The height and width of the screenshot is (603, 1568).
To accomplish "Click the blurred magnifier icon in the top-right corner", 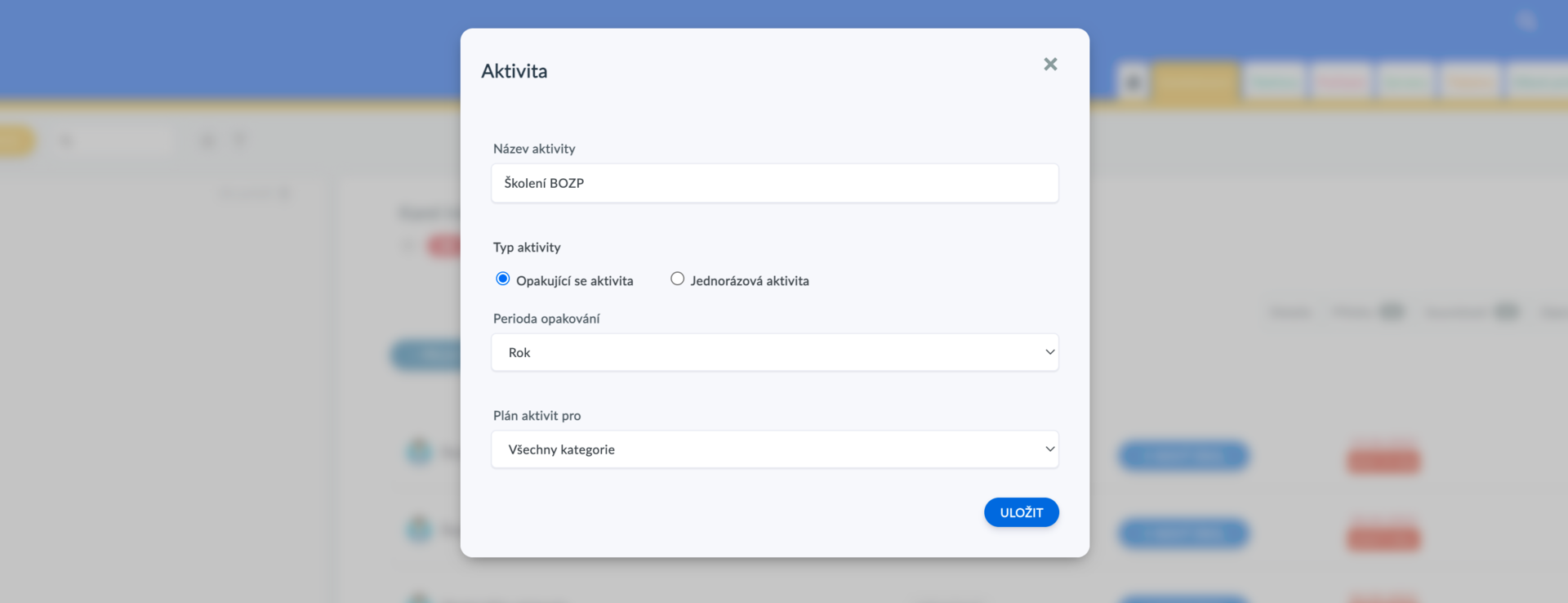I will coord(1526,20).
